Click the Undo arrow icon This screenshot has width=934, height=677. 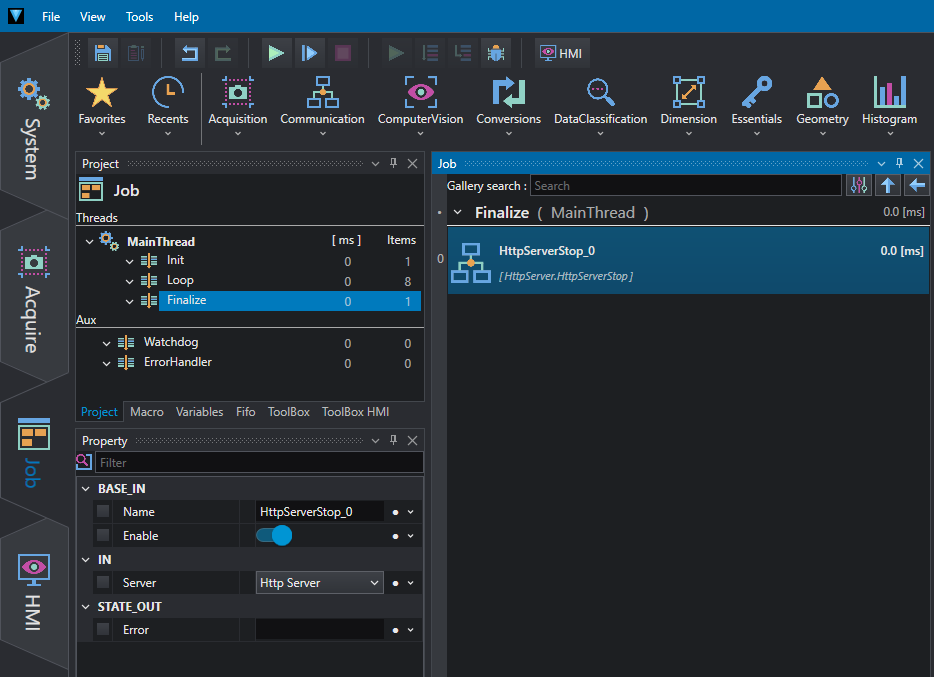[x=190, y=53]
